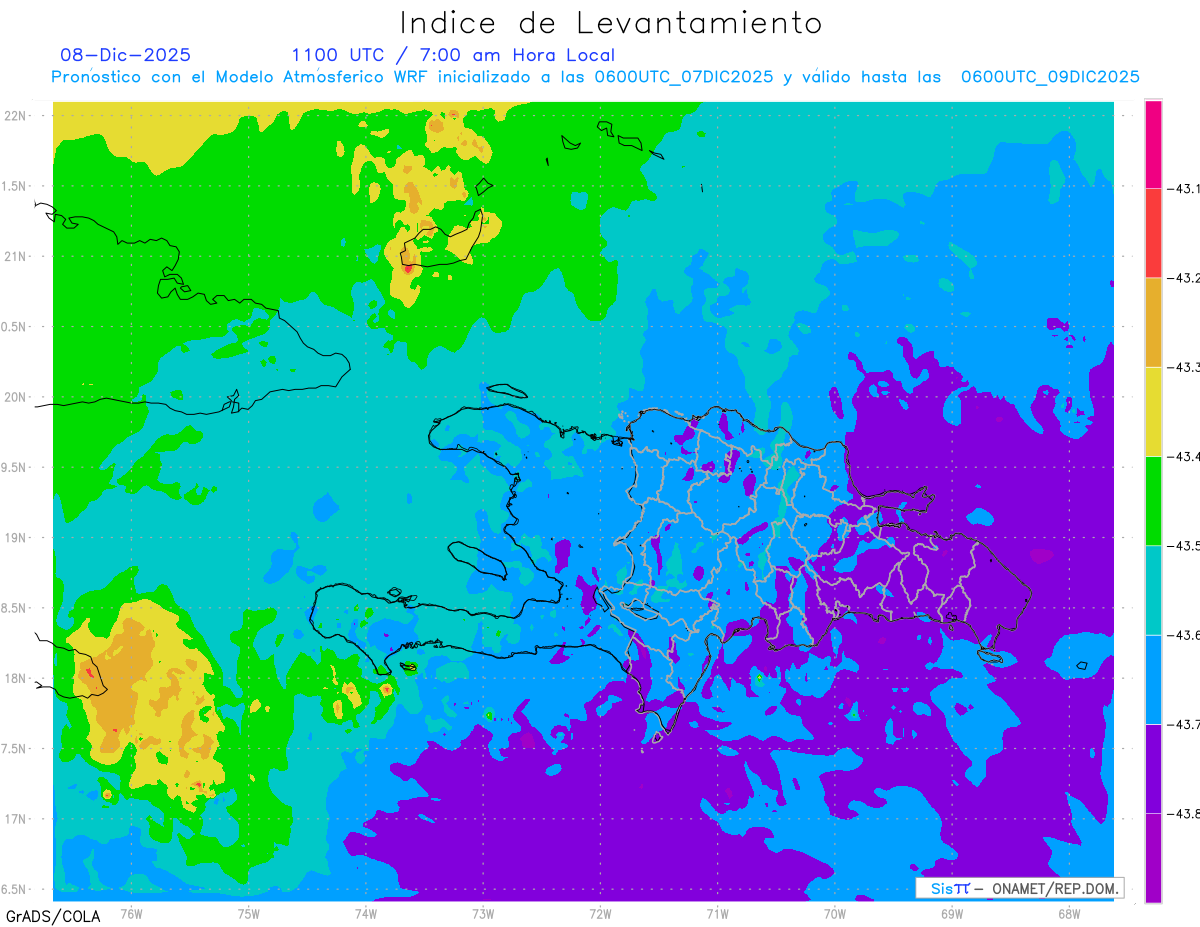Select the red color bar segment
The image size is (1200, 927).
click(x=1153, y=233)
